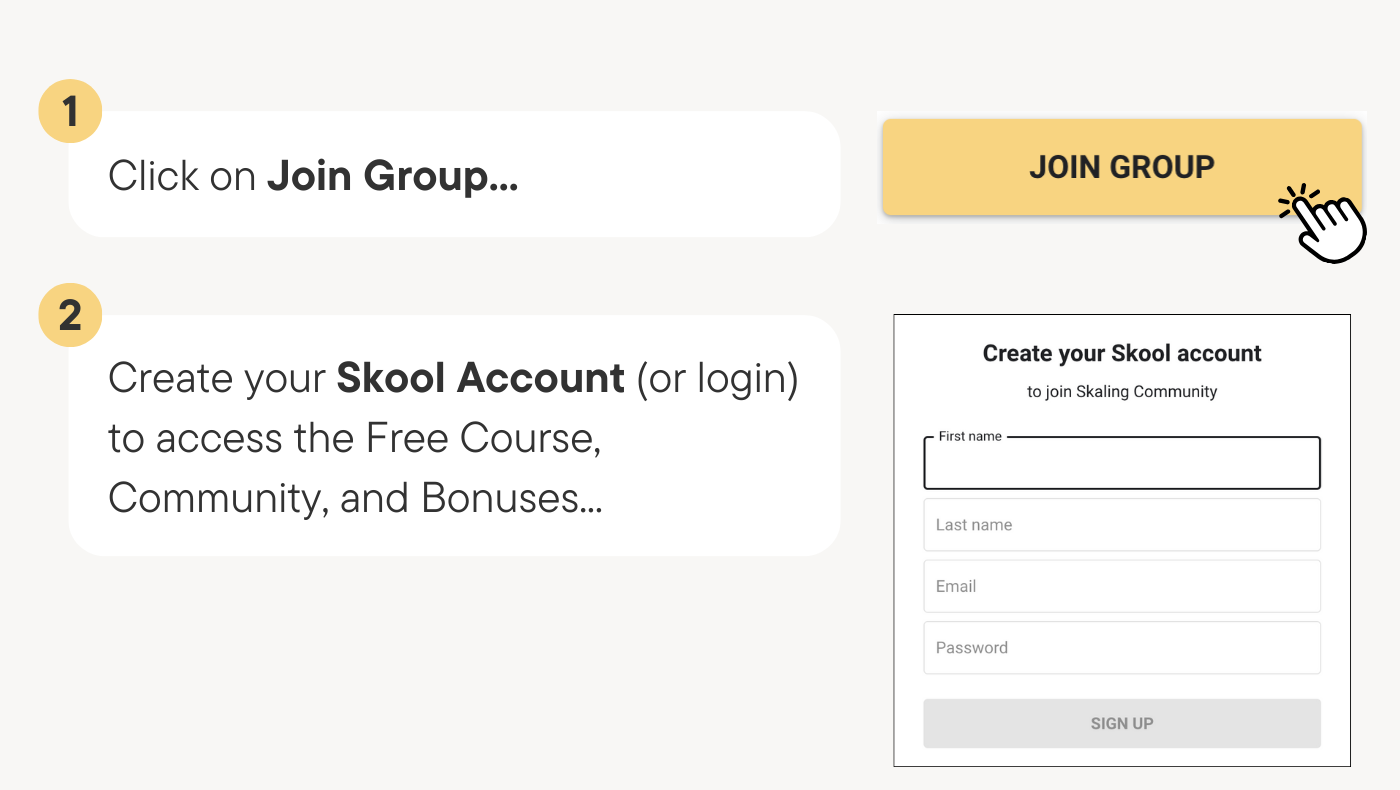Click the sign-up form thumbnail image

click(x=1122, y=541)
